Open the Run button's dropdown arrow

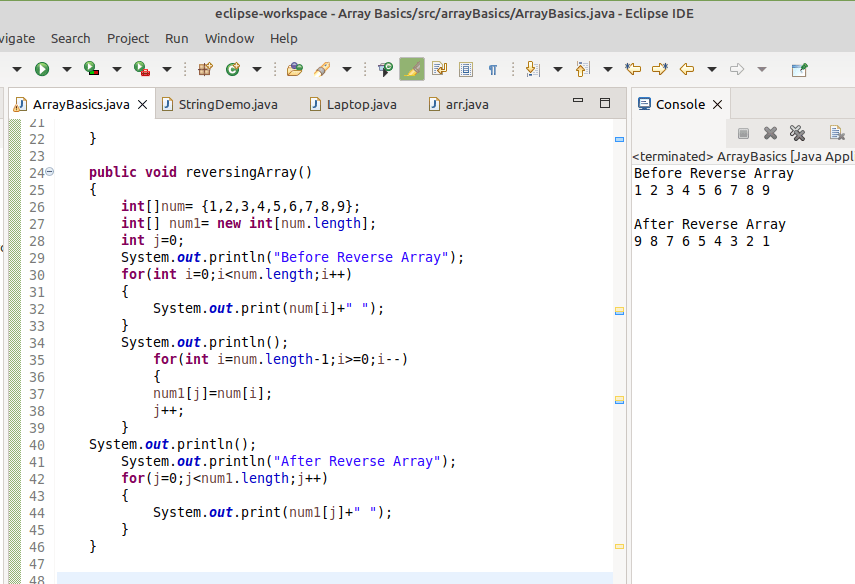click(67, 69)
